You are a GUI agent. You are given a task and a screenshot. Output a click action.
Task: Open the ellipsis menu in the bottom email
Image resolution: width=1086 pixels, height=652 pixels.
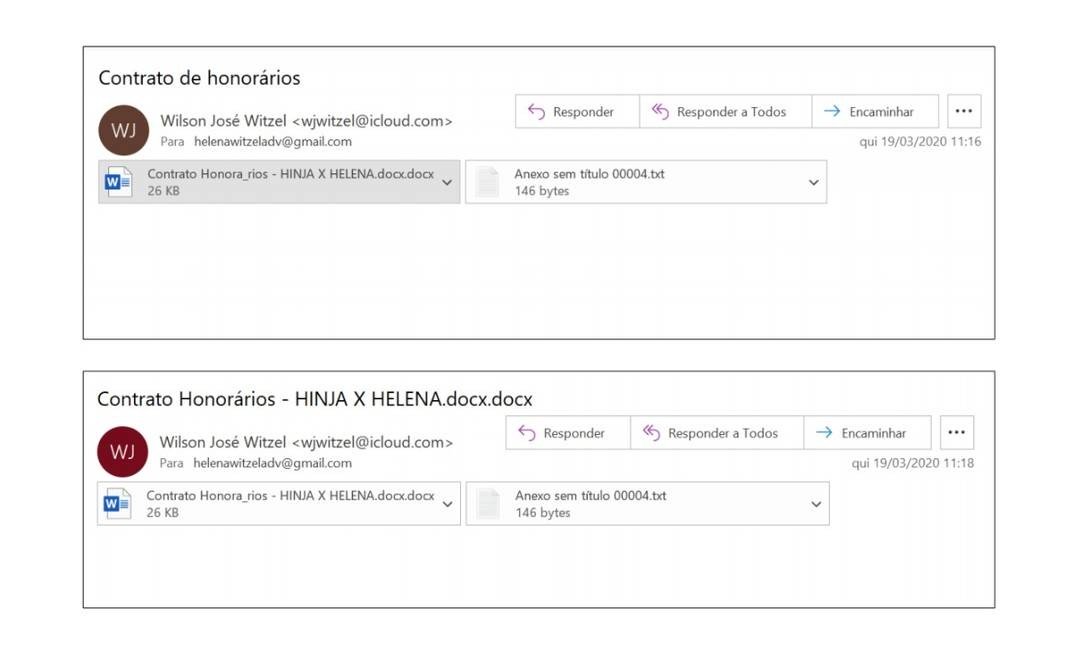coord(956,431)
